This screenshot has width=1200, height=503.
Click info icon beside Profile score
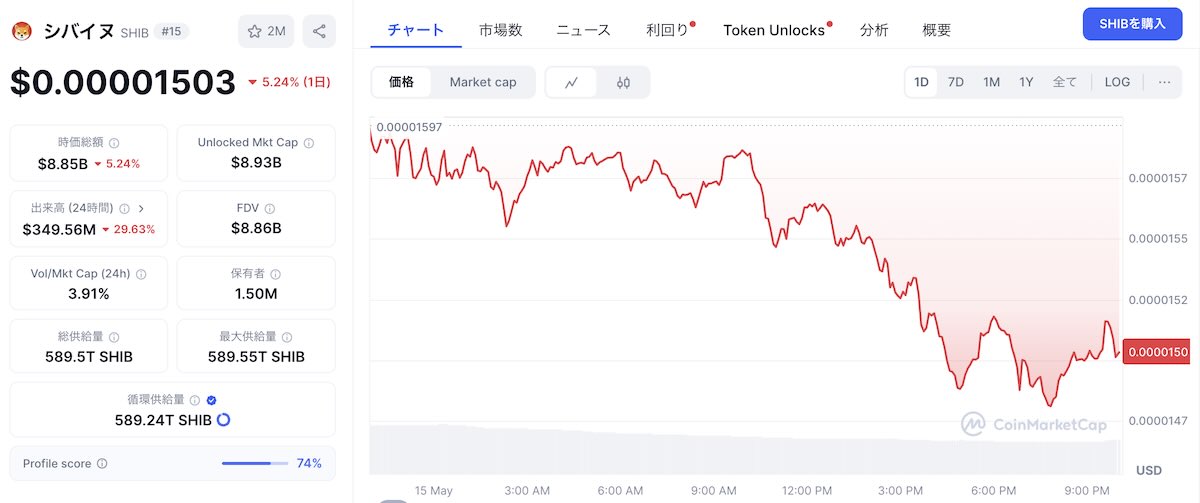(102, 464)
